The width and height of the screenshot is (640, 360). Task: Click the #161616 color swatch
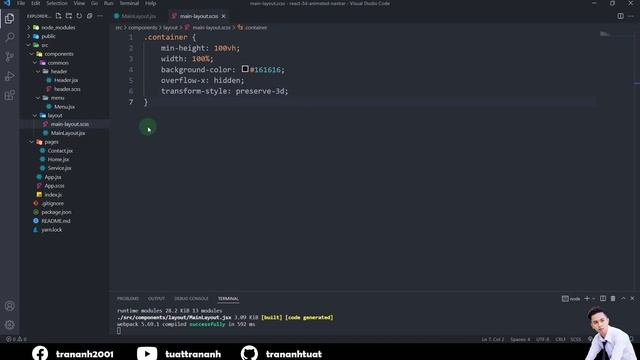click(x=245, y=69)
